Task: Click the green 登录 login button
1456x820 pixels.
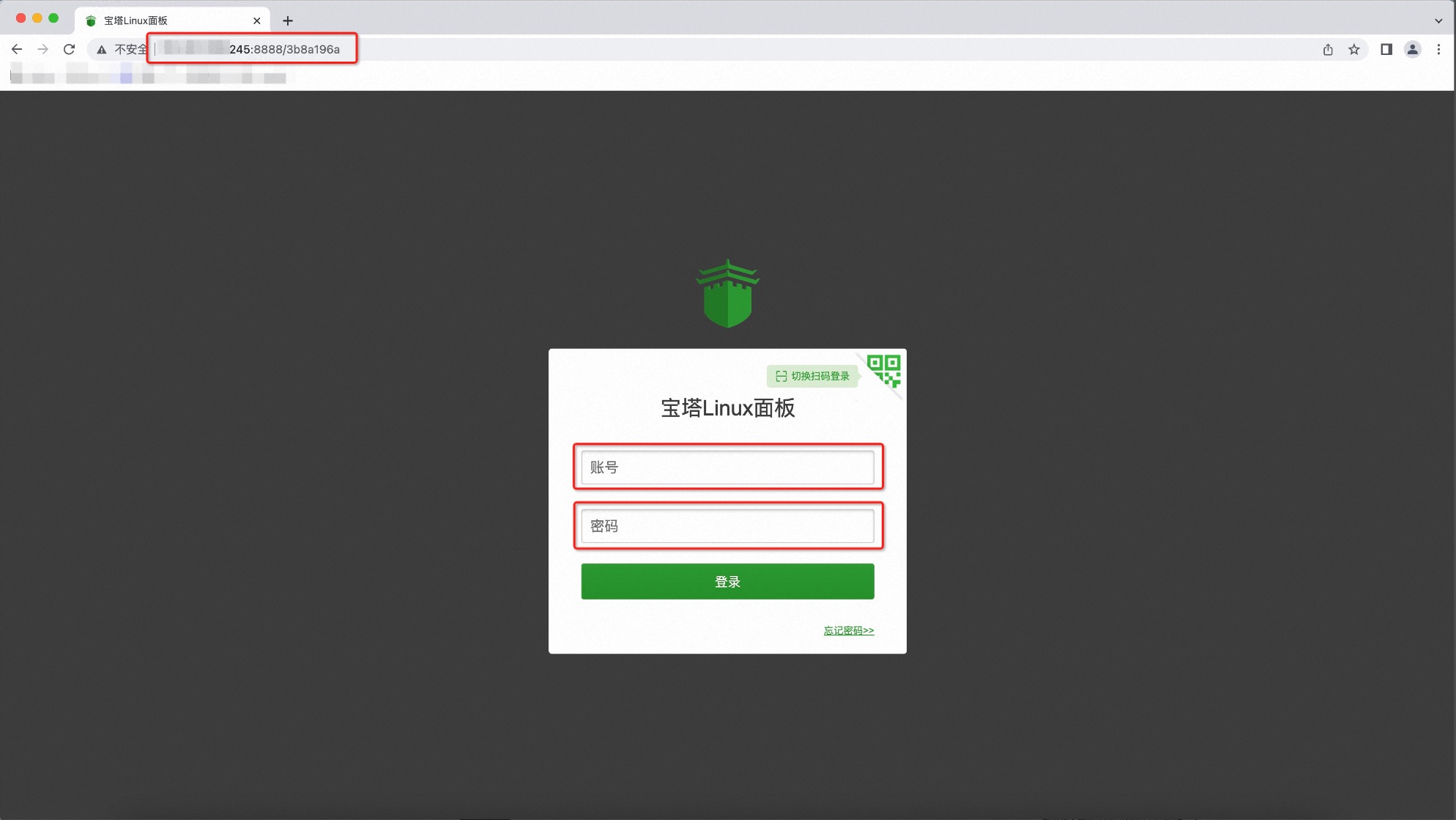Action: coord(727,581)
